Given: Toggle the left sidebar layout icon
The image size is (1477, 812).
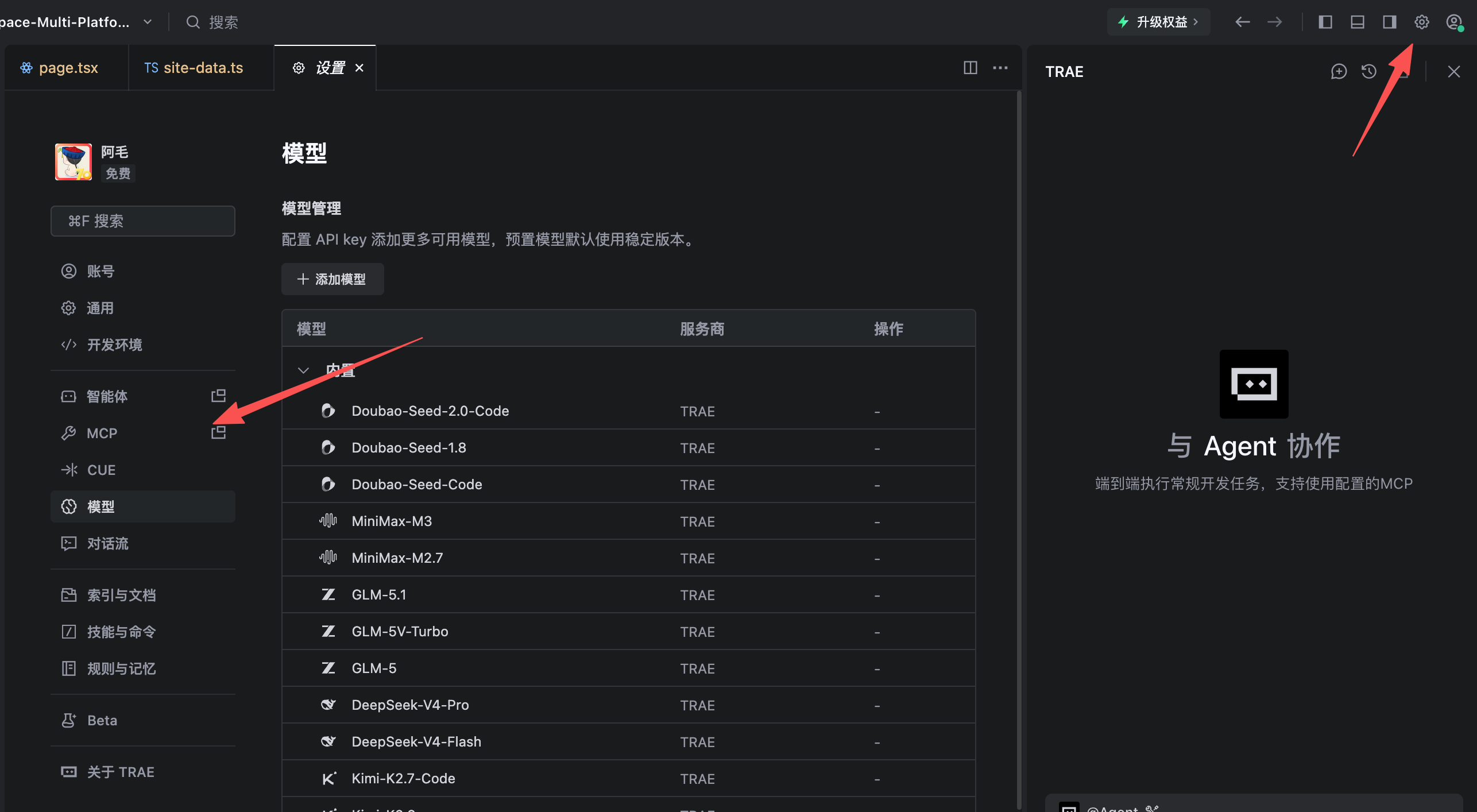Looking at the screenshot, I should [1325, 22].
